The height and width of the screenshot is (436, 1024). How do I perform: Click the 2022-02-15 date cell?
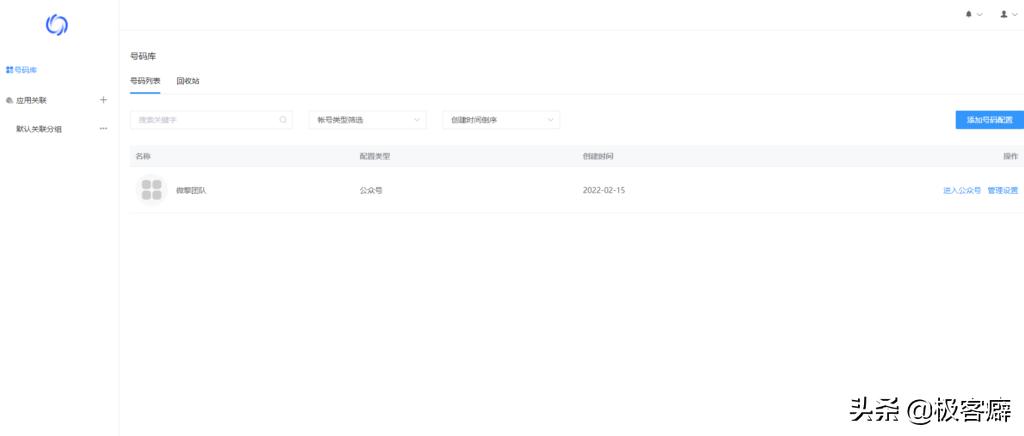(x=603, y=191)
